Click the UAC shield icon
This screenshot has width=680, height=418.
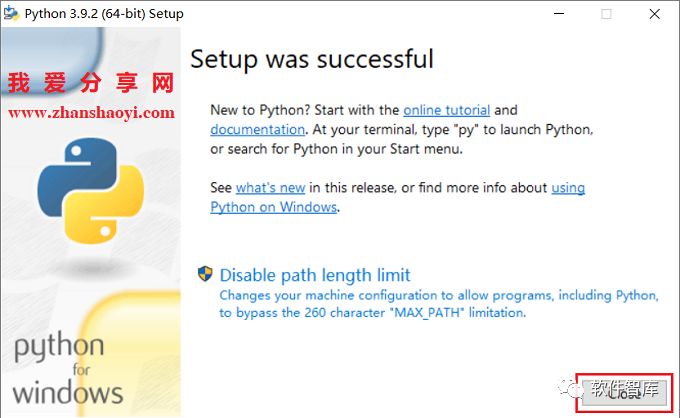205,274
